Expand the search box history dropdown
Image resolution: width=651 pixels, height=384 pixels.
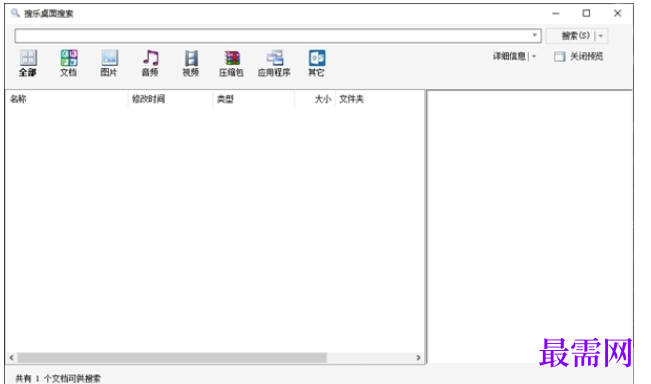[x=535, y=35]
